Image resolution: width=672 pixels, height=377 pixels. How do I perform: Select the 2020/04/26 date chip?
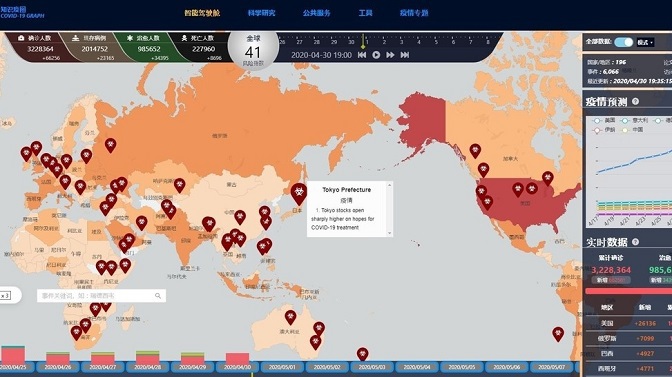[x=58, y=367]
